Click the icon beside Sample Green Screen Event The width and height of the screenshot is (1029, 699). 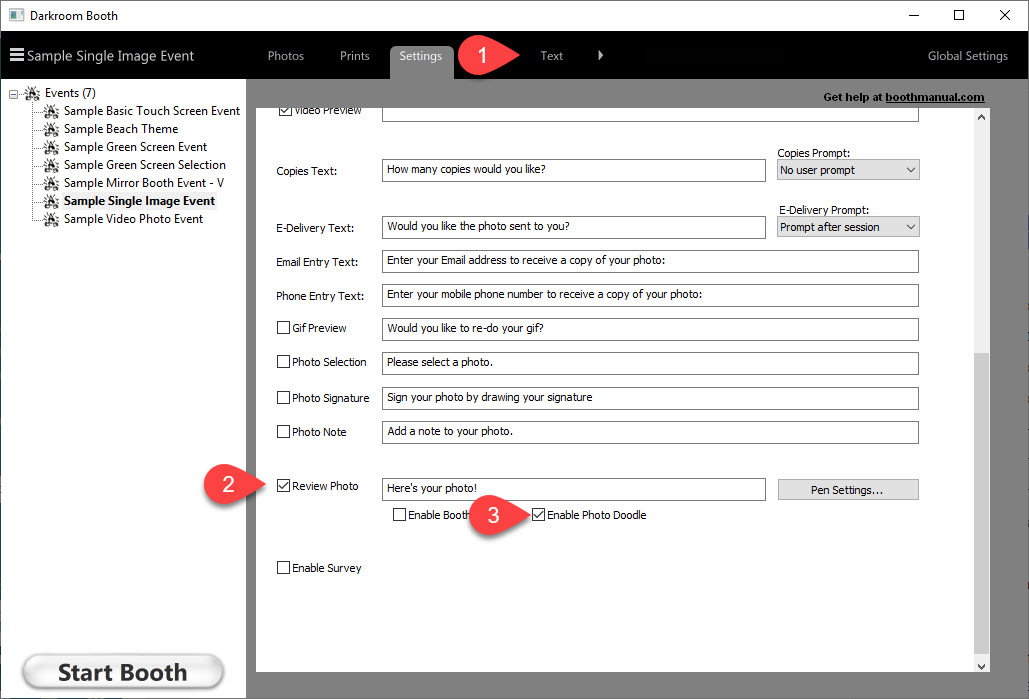pyautogui.click(x=51, y=147)
